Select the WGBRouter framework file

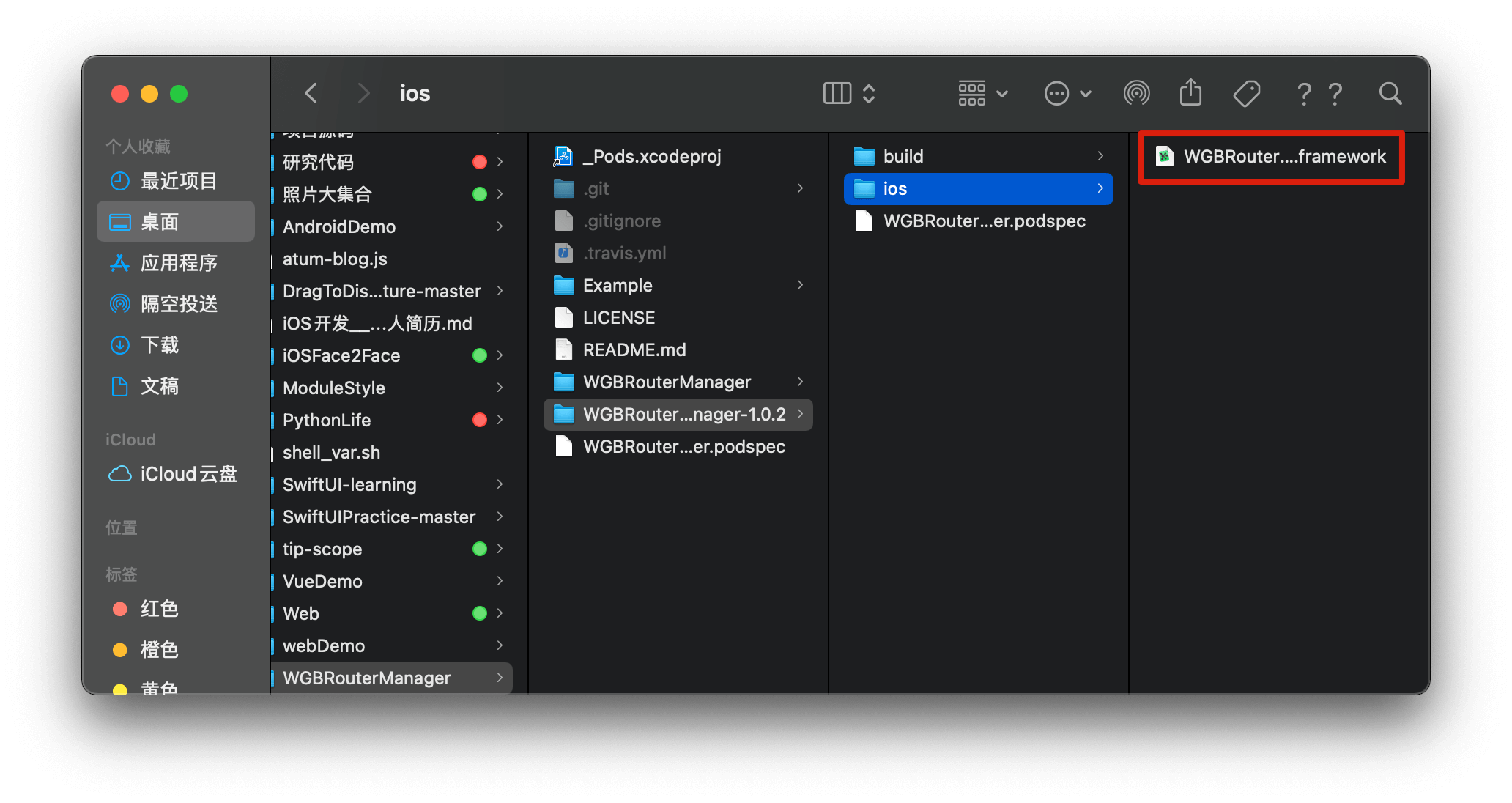[x=1283, y=157]
